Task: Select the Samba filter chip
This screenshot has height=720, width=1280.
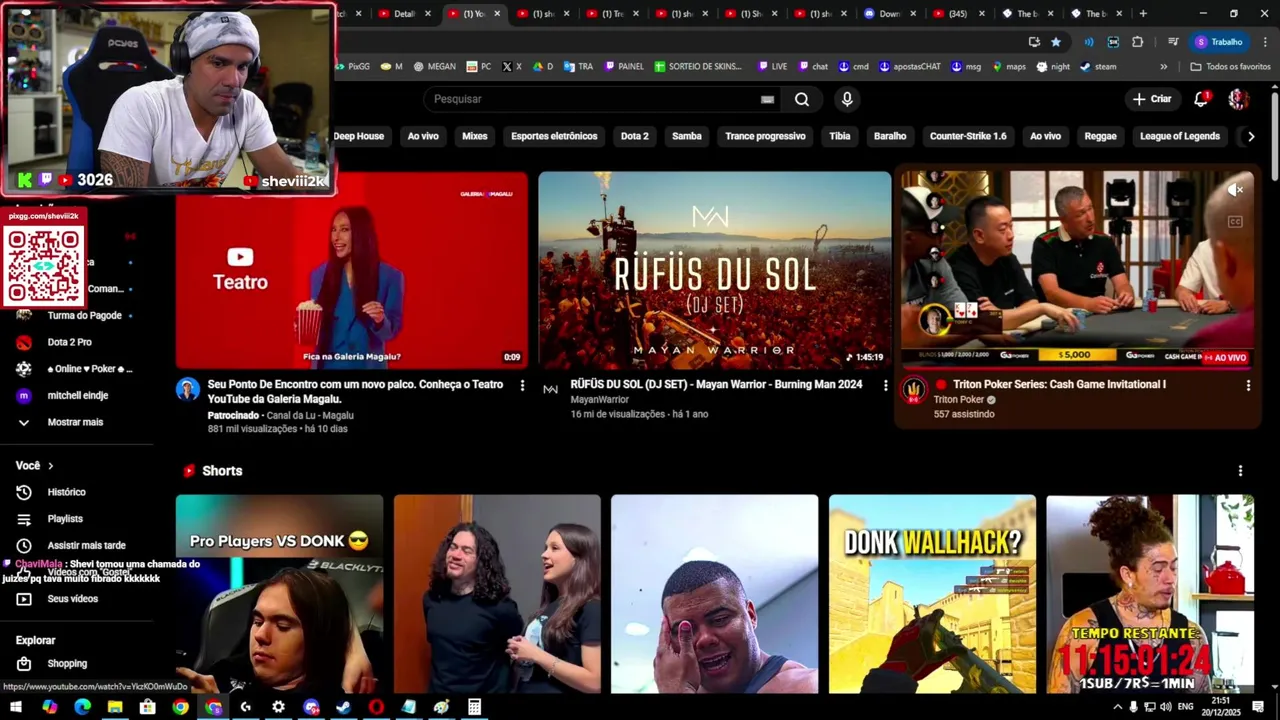Action: [x=687, y=136]
